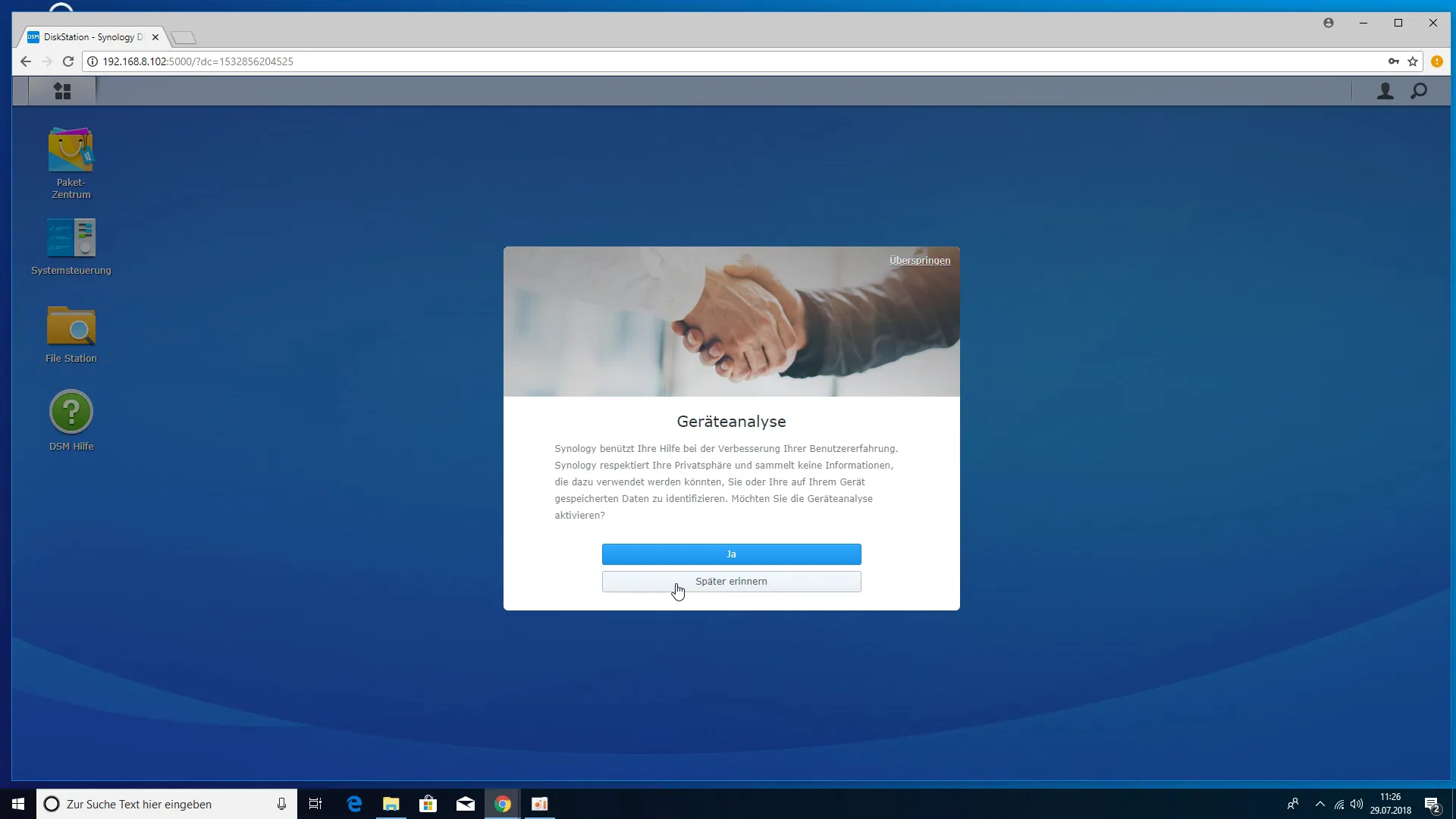The width and height of the screenshot is (1456, 819).
Task: Show hidden system tray icons
Action: 1320,804
